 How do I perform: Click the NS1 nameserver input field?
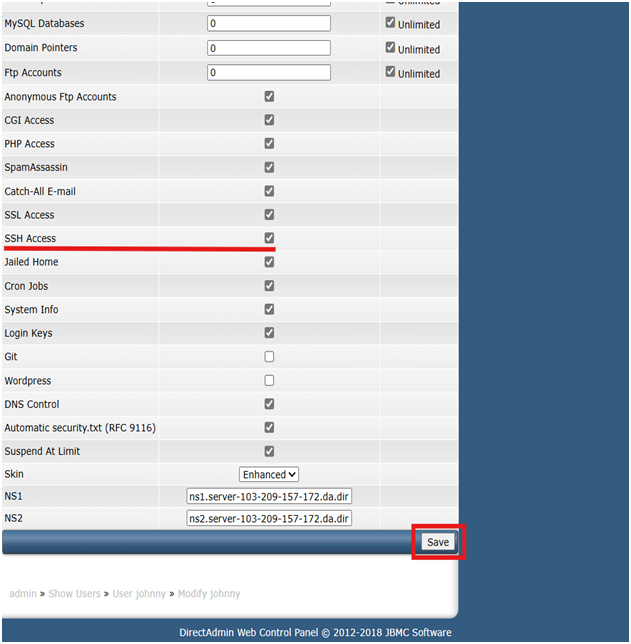click(269, 497)
